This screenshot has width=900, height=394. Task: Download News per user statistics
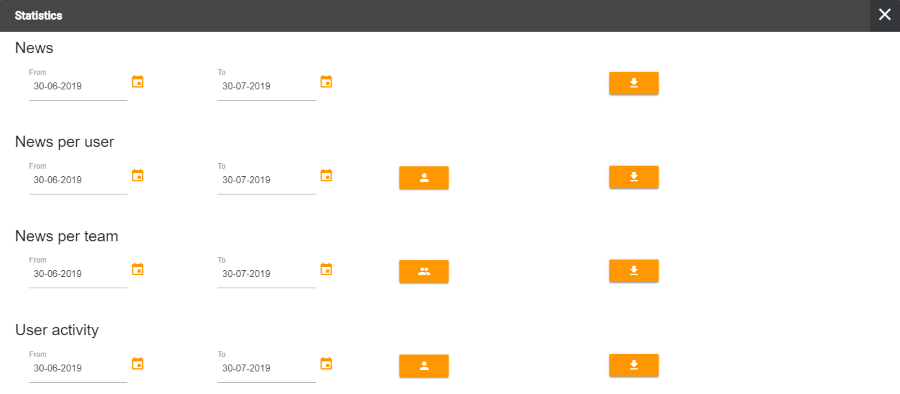tap(634, 177)
